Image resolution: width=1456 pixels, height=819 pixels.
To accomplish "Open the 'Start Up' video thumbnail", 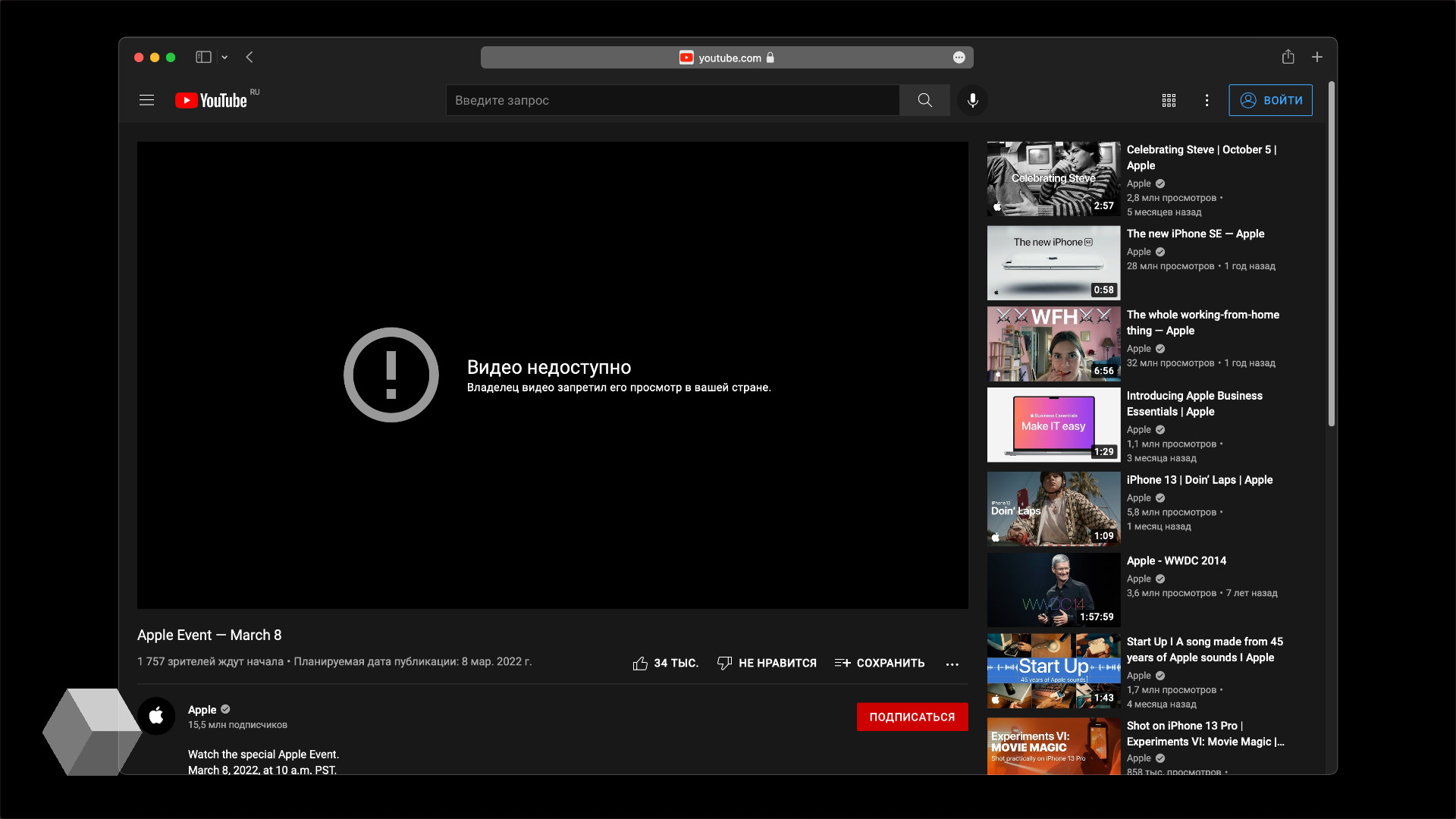I will point(1053,671).
